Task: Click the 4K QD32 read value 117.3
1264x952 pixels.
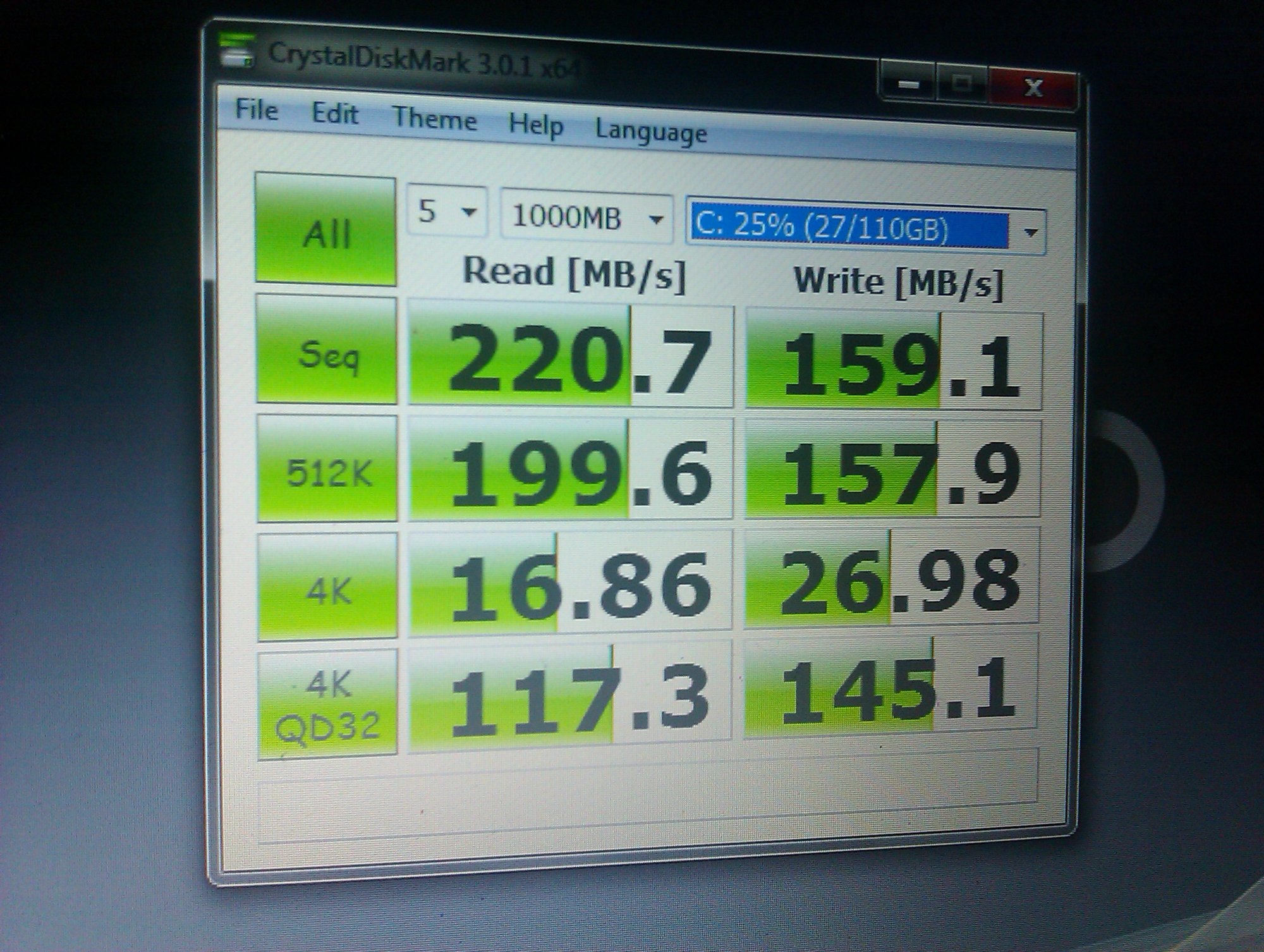Action: 569,697
